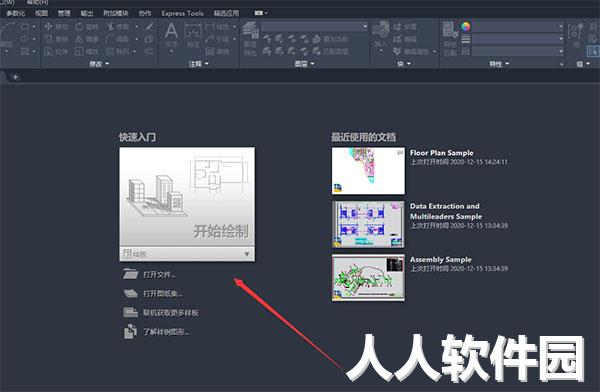600x392 pixels.
Task: Switch to the 协作 ribbon tab
Action: (x=145, y=13)
